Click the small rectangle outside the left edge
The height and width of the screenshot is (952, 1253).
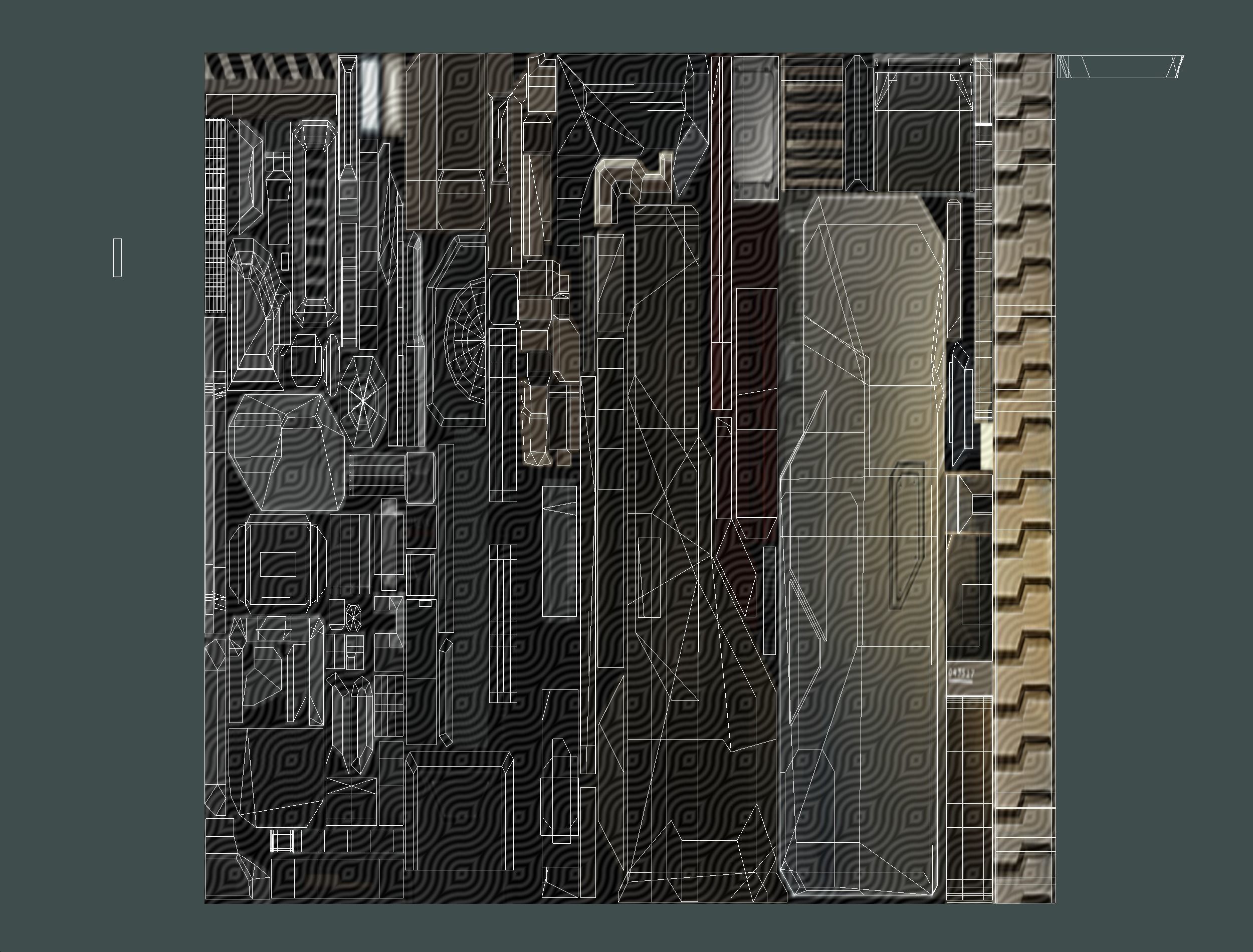pyautogui.click(x=117, y=258)
